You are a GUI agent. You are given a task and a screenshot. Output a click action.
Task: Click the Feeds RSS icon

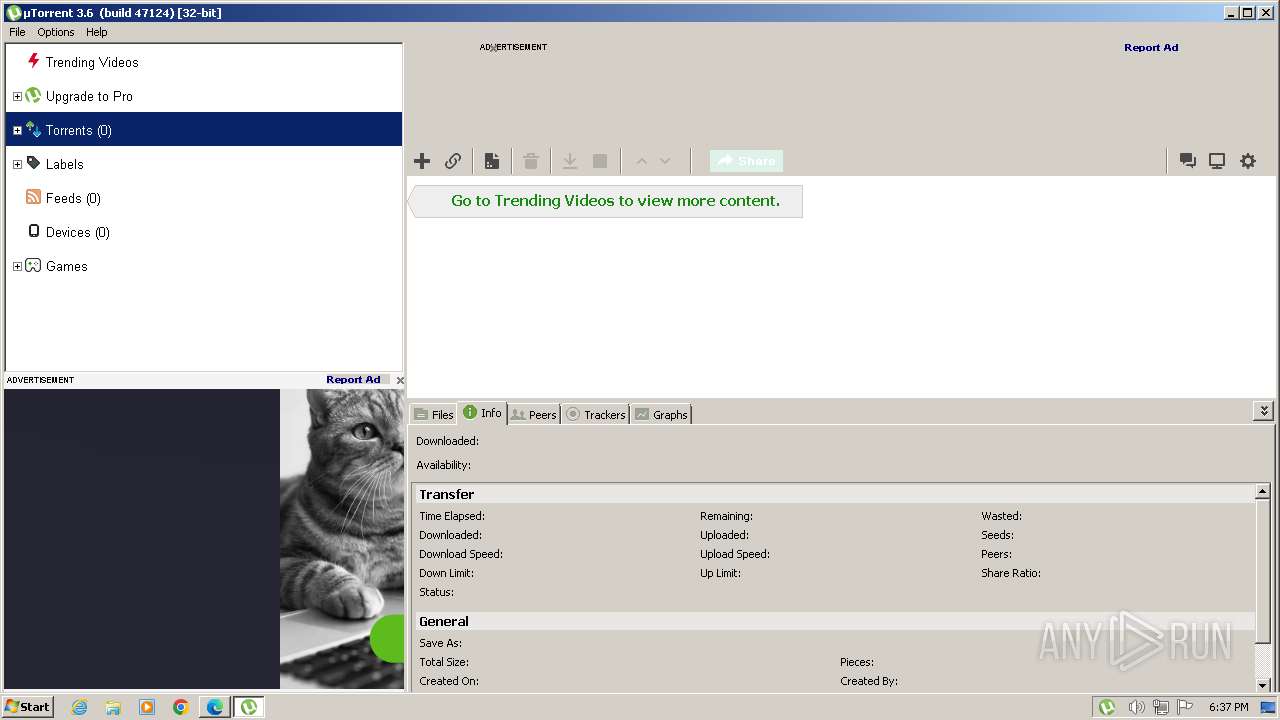click(x=33, y=197)
